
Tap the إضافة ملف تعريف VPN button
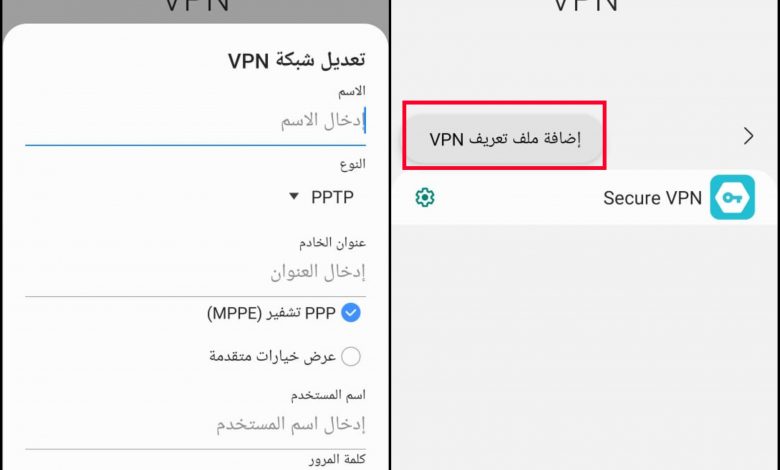[504, 139]
